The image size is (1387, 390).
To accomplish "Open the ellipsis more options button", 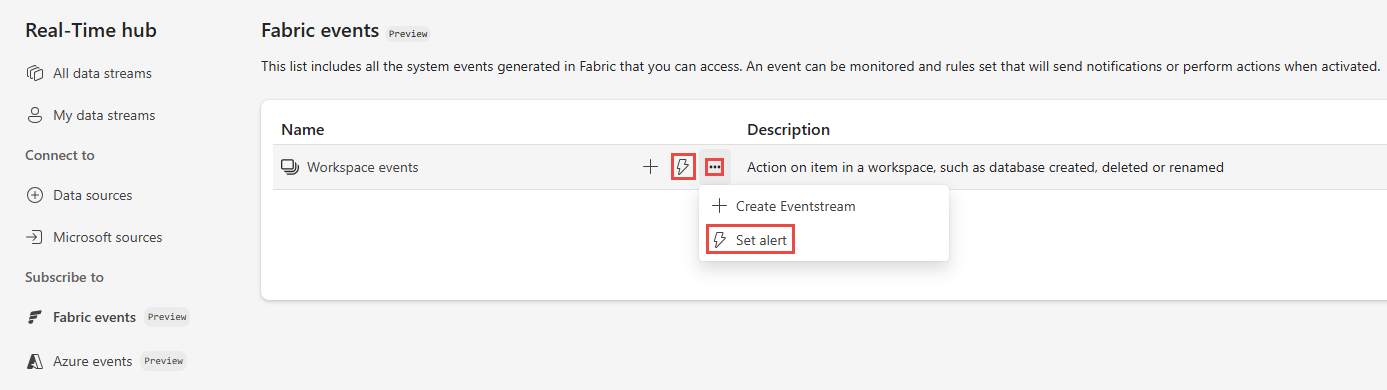I will coord(715,167).
